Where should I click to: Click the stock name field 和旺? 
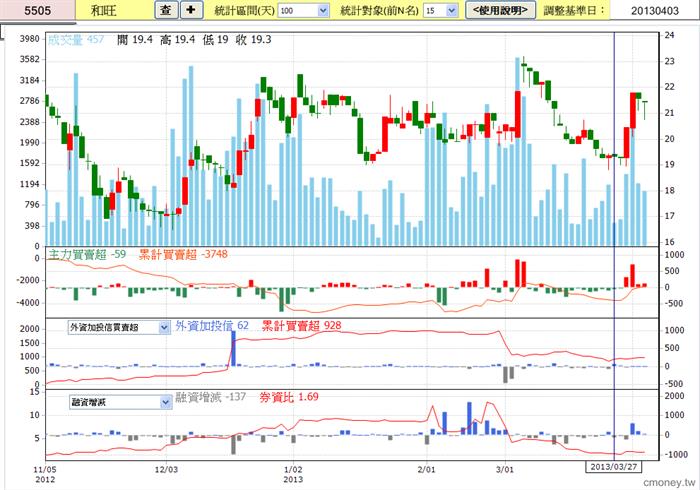click(102, 10)
